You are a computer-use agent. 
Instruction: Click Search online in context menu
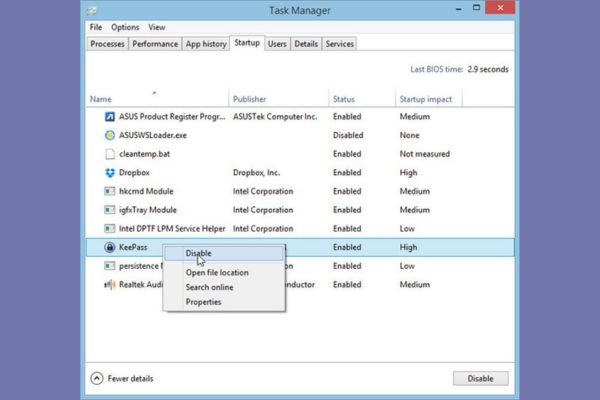tap(209, 287)
